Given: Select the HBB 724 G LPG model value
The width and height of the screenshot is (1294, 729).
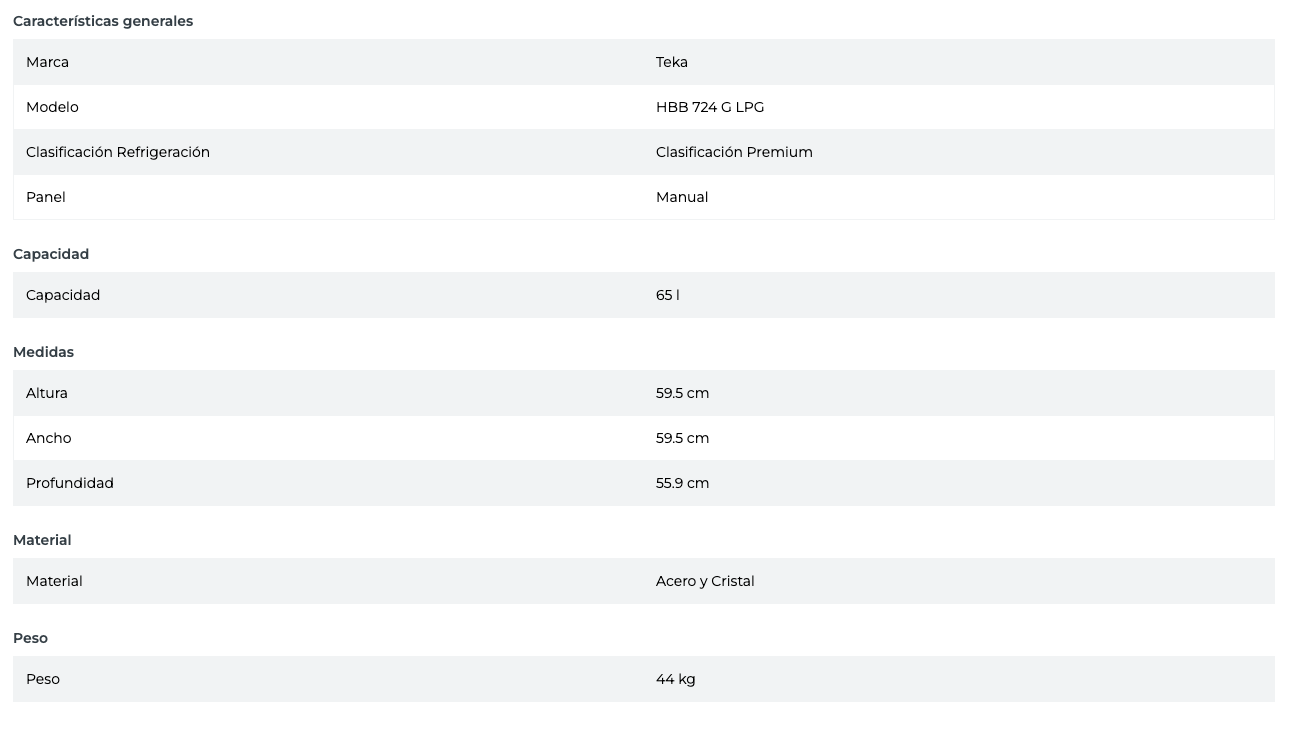Looking at the screenshot, I should (709, 107).
